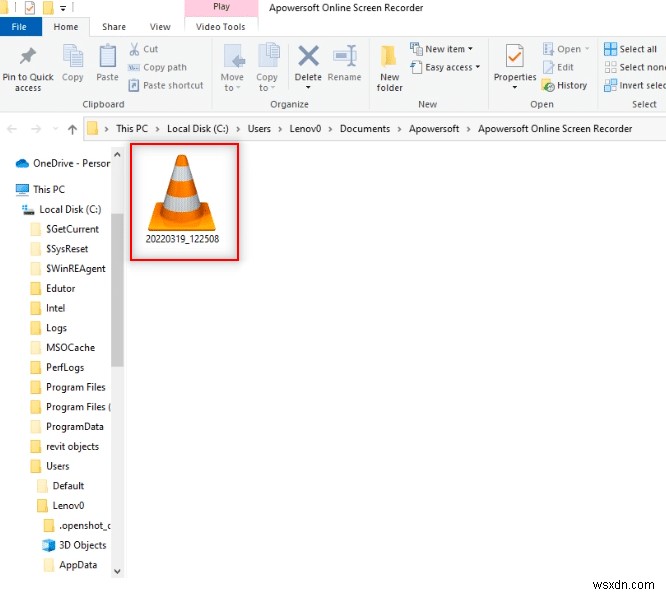Switch to the Home ribbon tab

(66, 27)
